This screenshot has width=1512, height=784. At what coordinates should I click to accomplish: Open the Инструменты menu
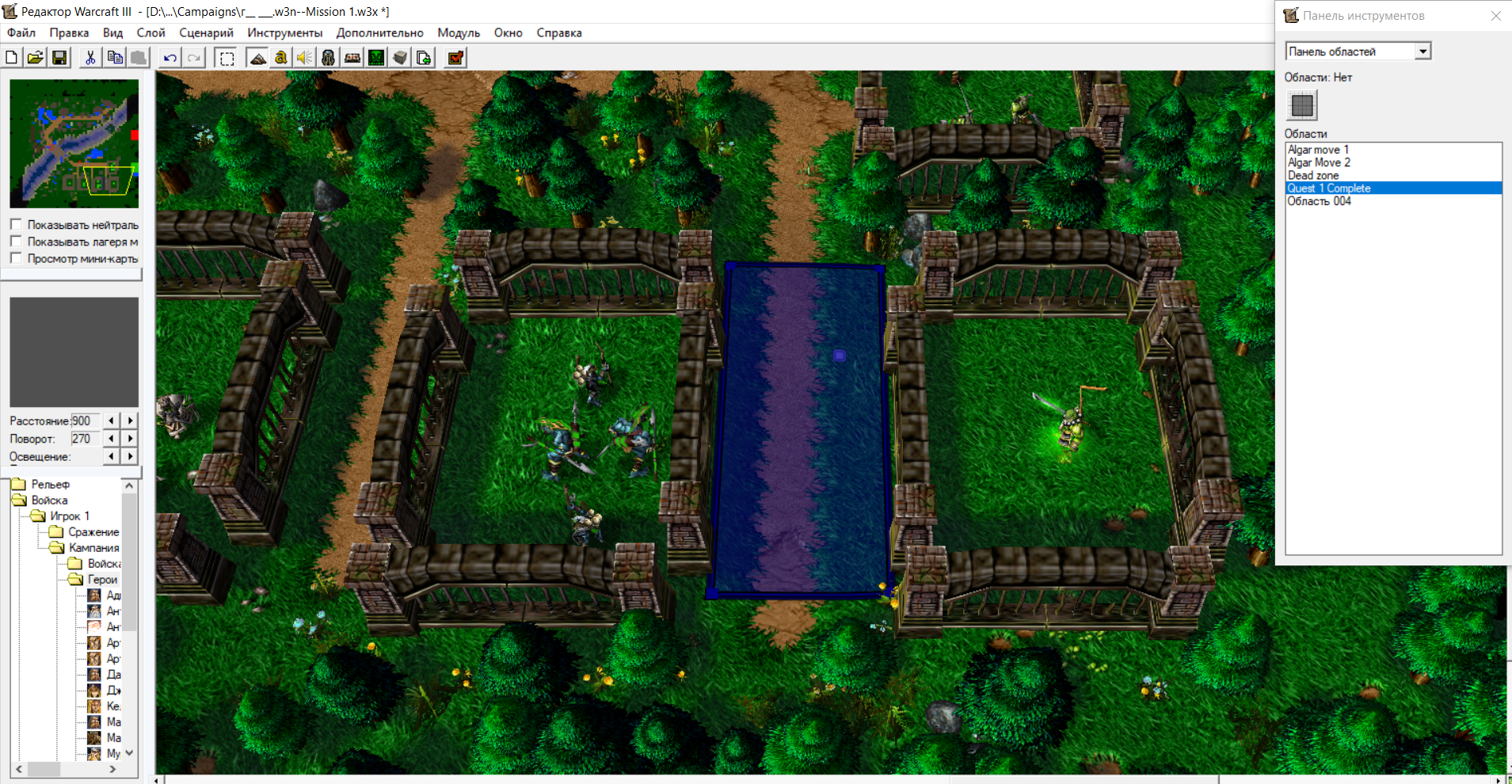(284, 32)
